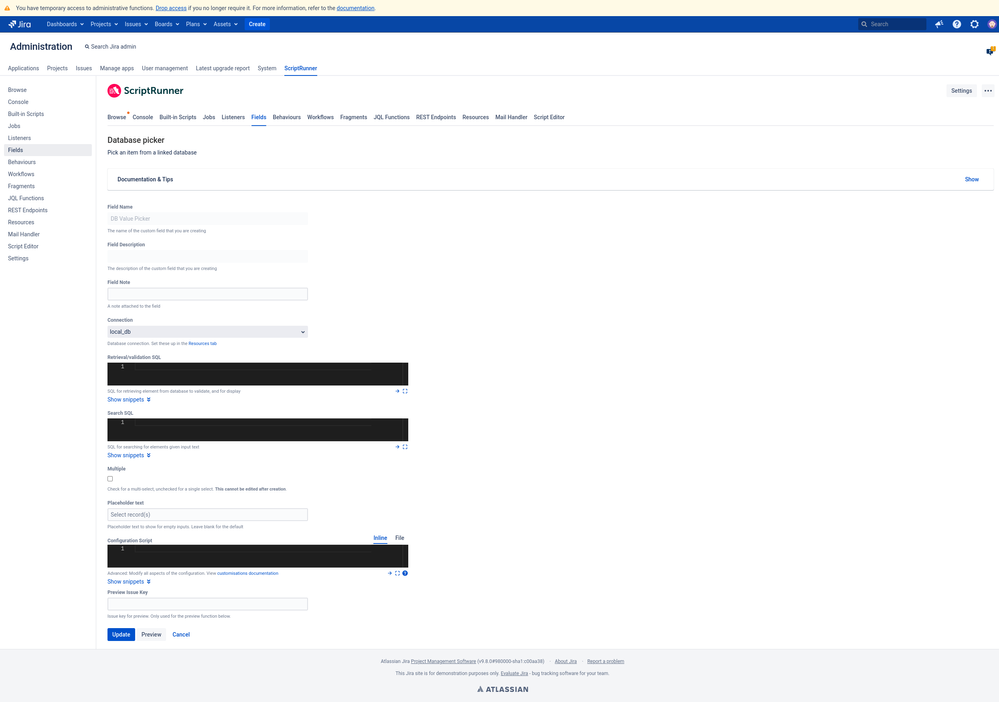Open the Manage apps admin tab
Viewport: 999px width, 702px height.
click(117, 68)
